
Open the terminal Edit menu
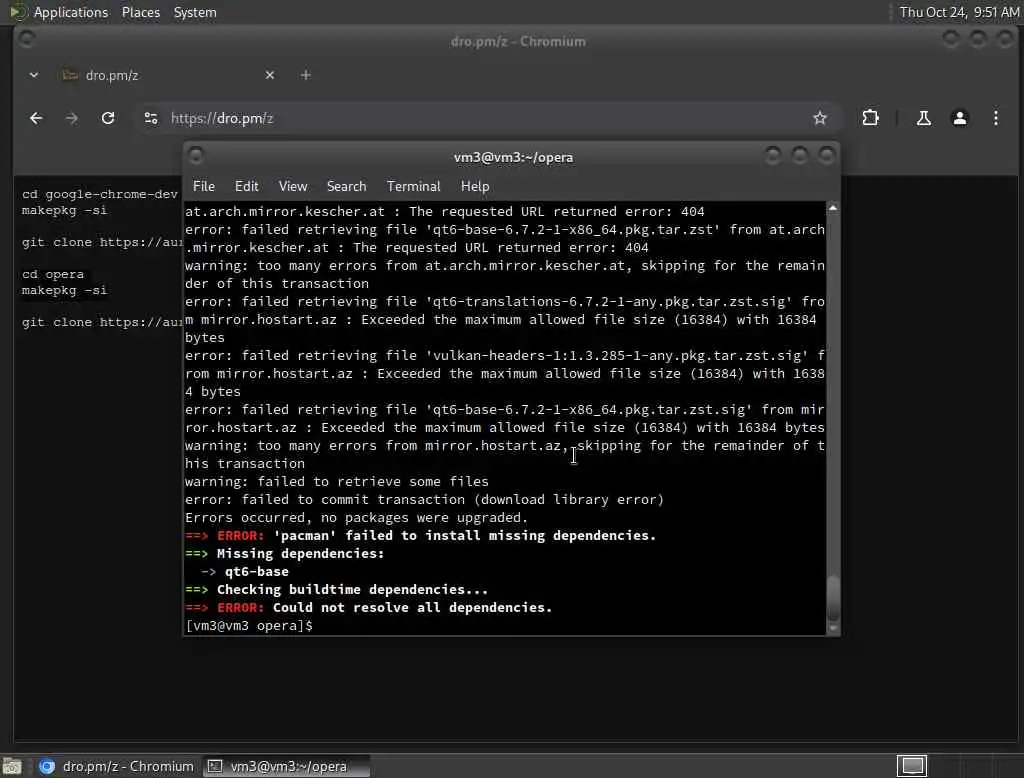[x=246, y=186]
